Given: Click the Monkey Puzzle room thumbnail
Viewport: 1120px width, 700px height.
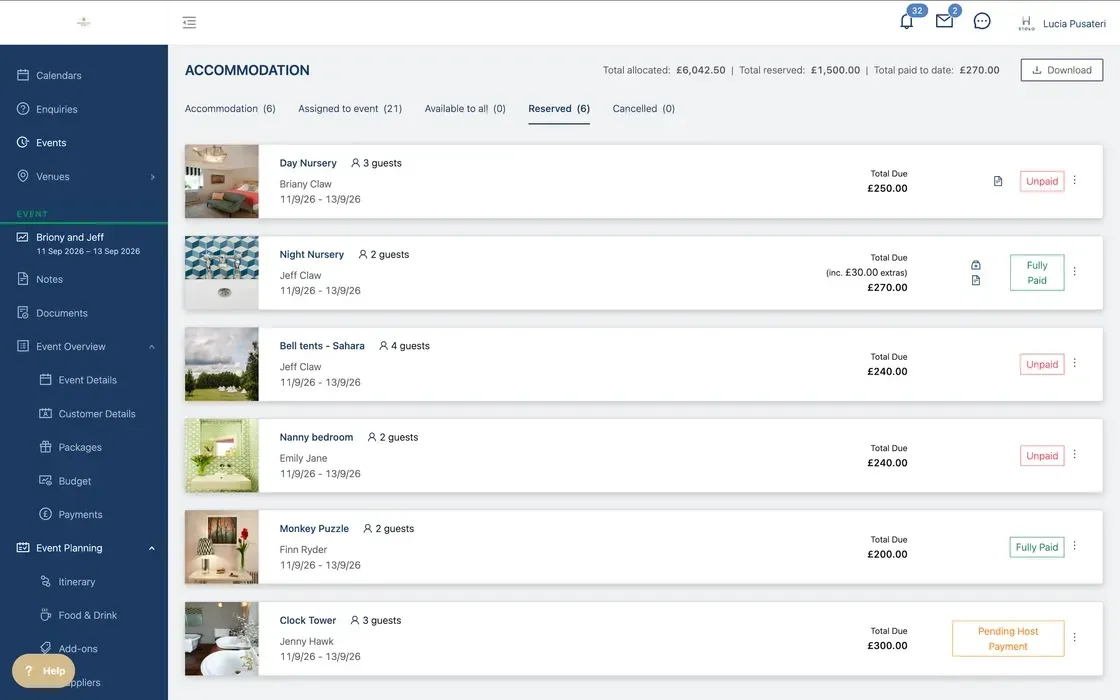Looking at the screenshot, I should pyautogui.click(x=221, y=547).
